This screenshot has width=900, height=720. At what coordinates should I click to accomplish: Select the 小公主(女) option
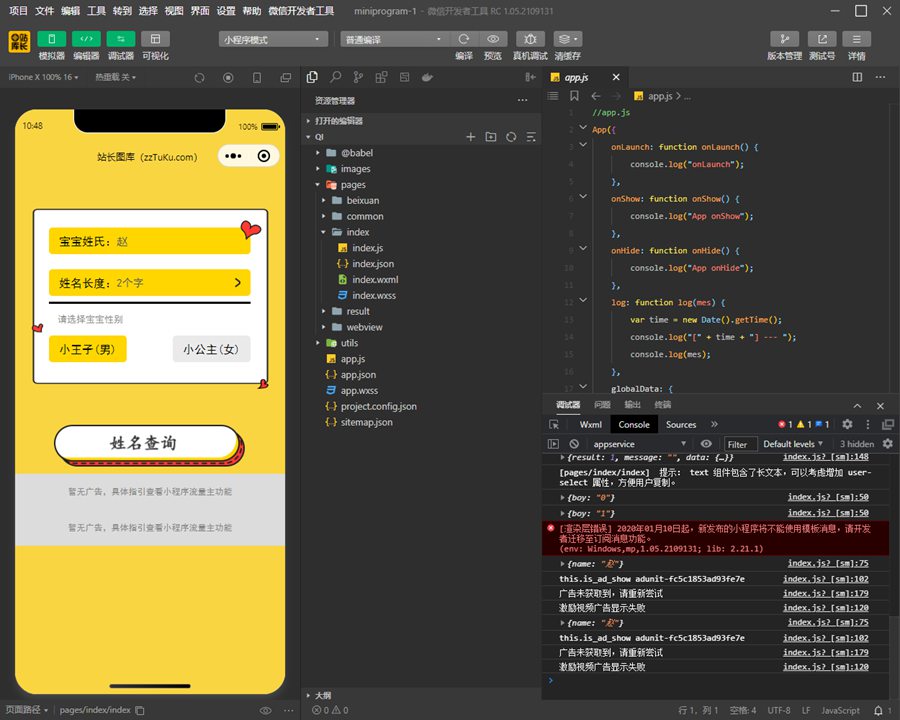click(x=211, y=349)
